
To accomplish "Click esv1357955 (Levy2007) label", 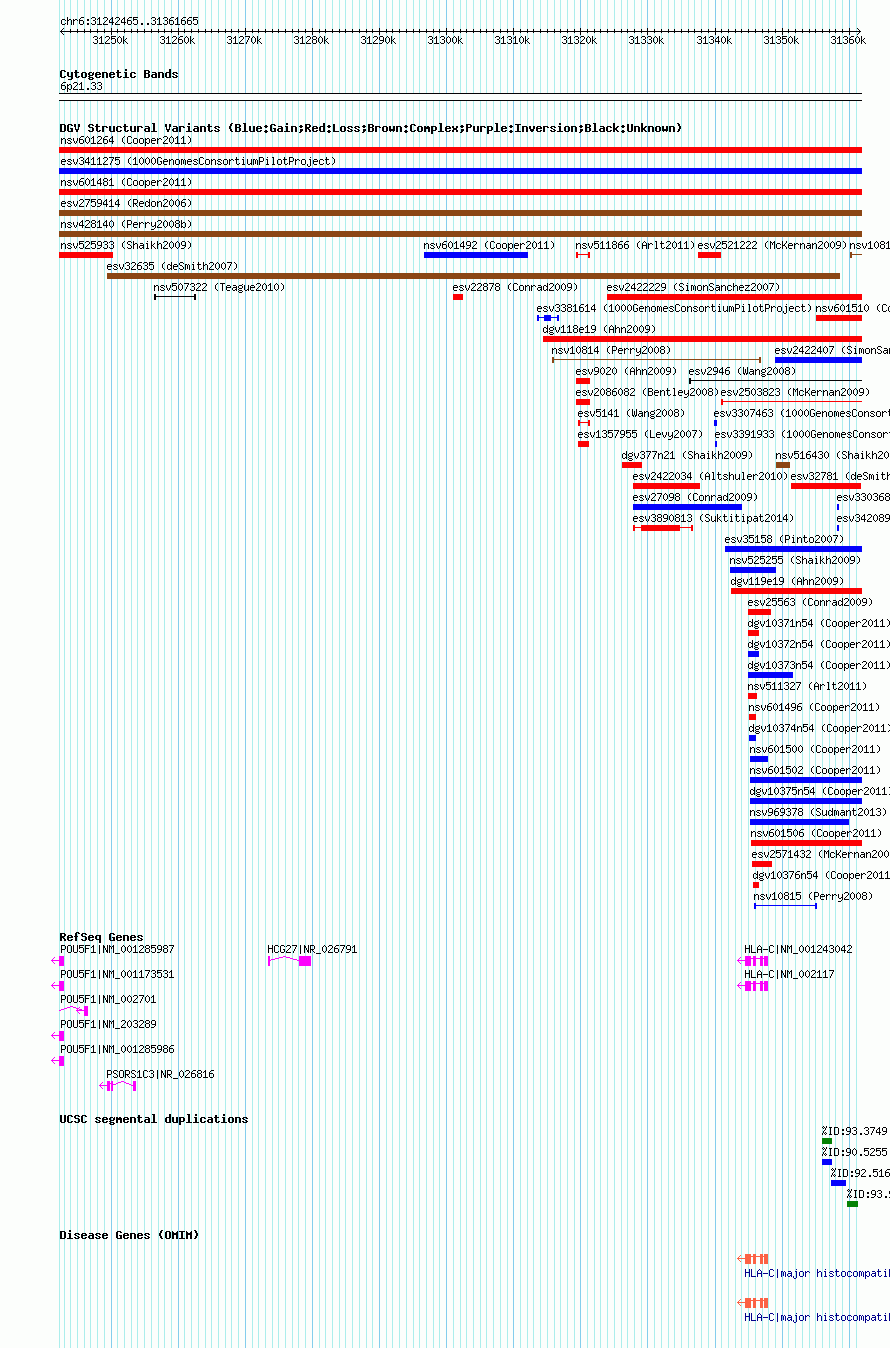I will pyautogui.click(x=640, y=434).
